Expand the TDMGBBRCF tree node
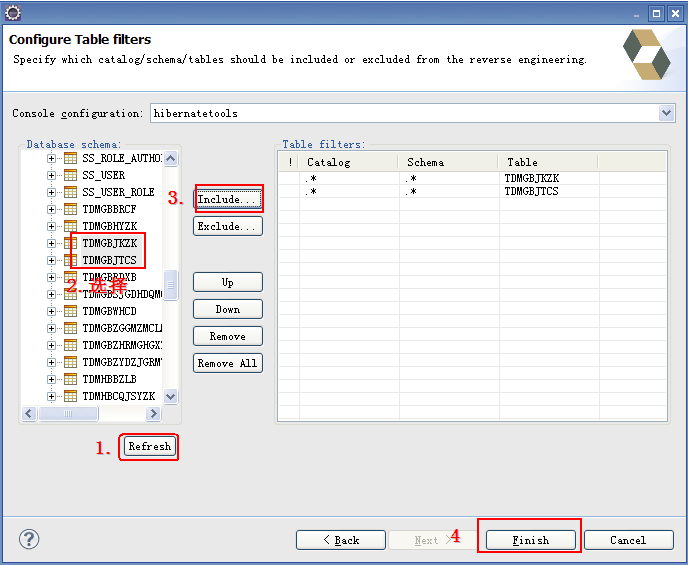This screenshot has height=565, width=688. 51,209
